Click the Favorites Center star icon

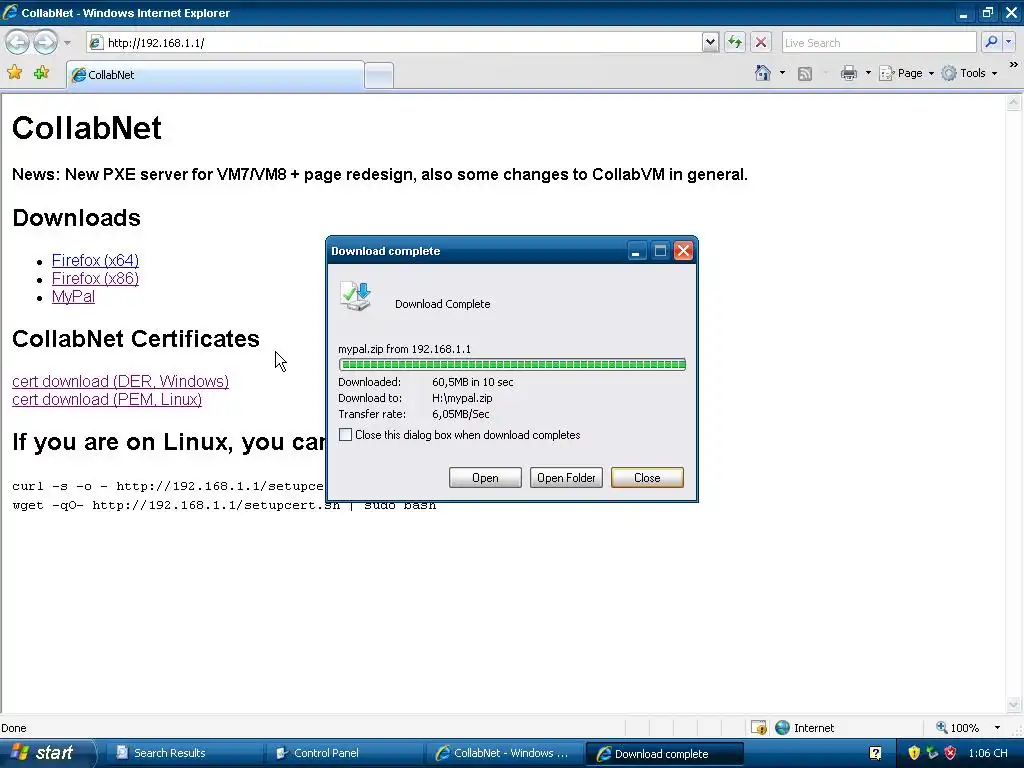pyautogui.click(x=14, y=72)
